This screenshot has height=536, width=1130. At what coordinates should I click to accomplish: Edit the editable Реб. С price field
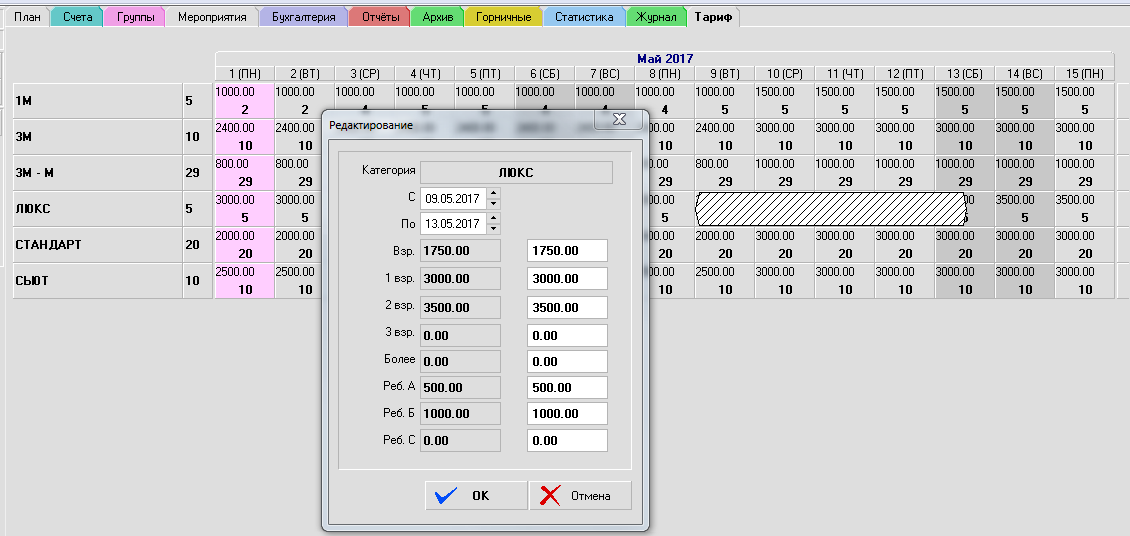[x=567, y=440]
